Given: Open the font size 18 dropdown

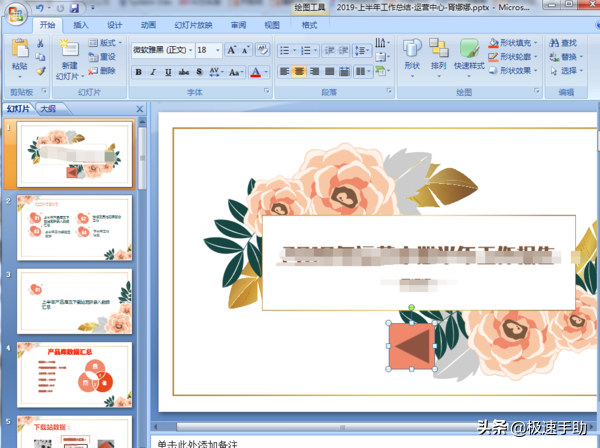Looking at the screenshot, I should click(218, 50).
